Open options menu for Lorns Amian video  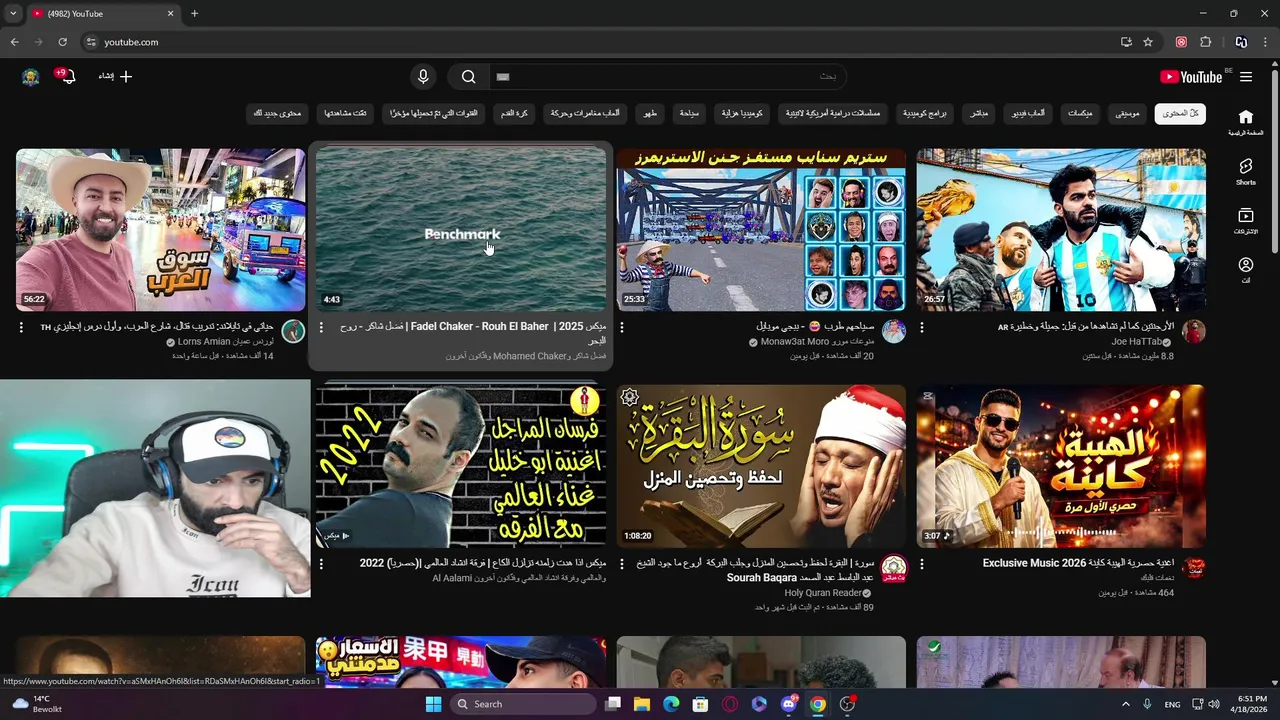[x=21, y=327]
